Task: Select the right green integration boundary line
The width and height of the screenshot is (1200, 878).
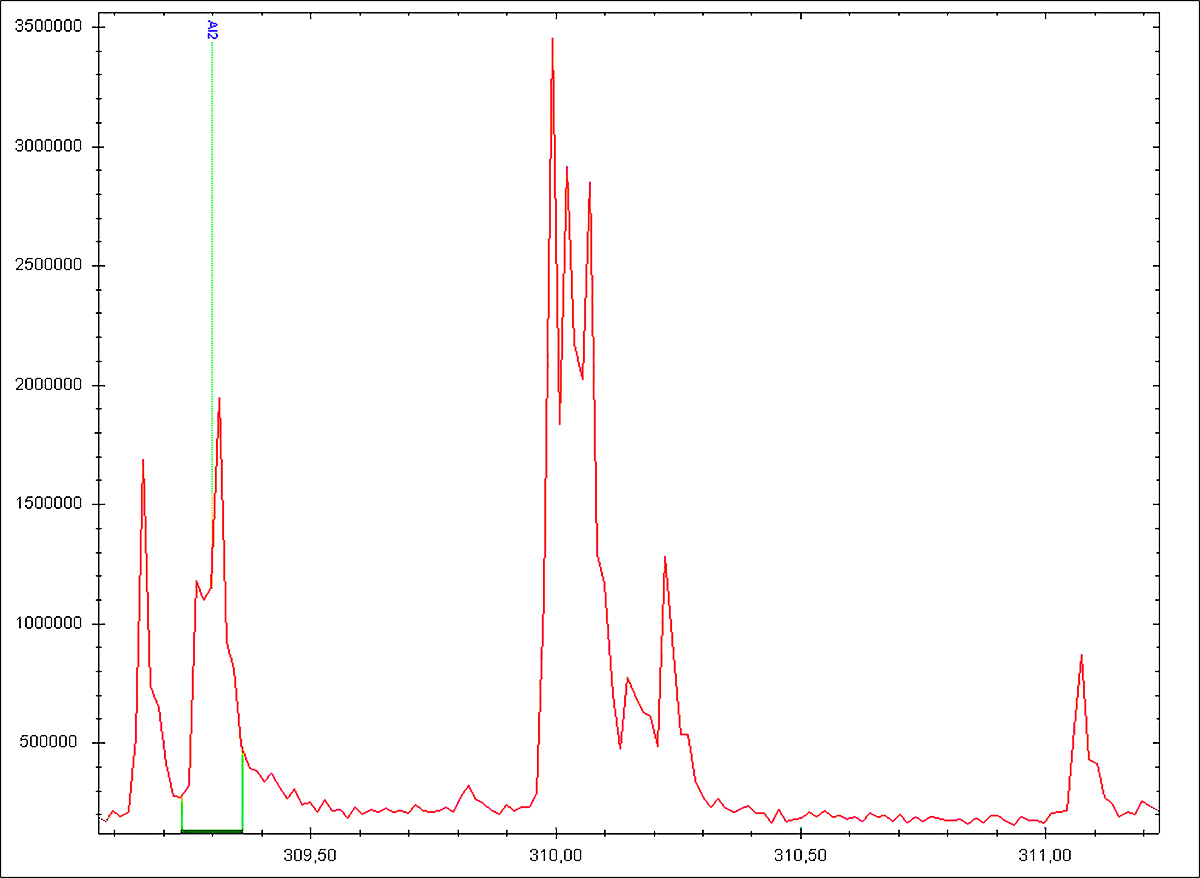Action: tap(243, 790)
